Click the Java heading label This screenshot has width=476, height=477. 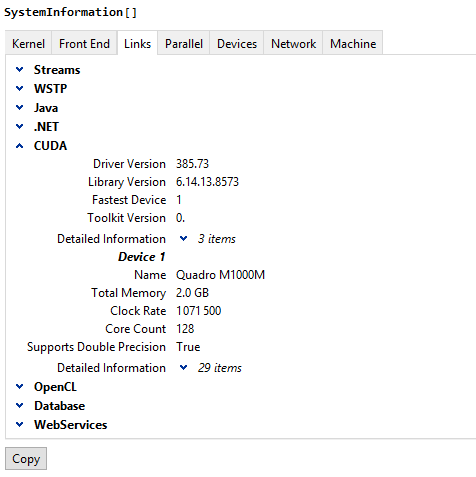tap(46, 108)
